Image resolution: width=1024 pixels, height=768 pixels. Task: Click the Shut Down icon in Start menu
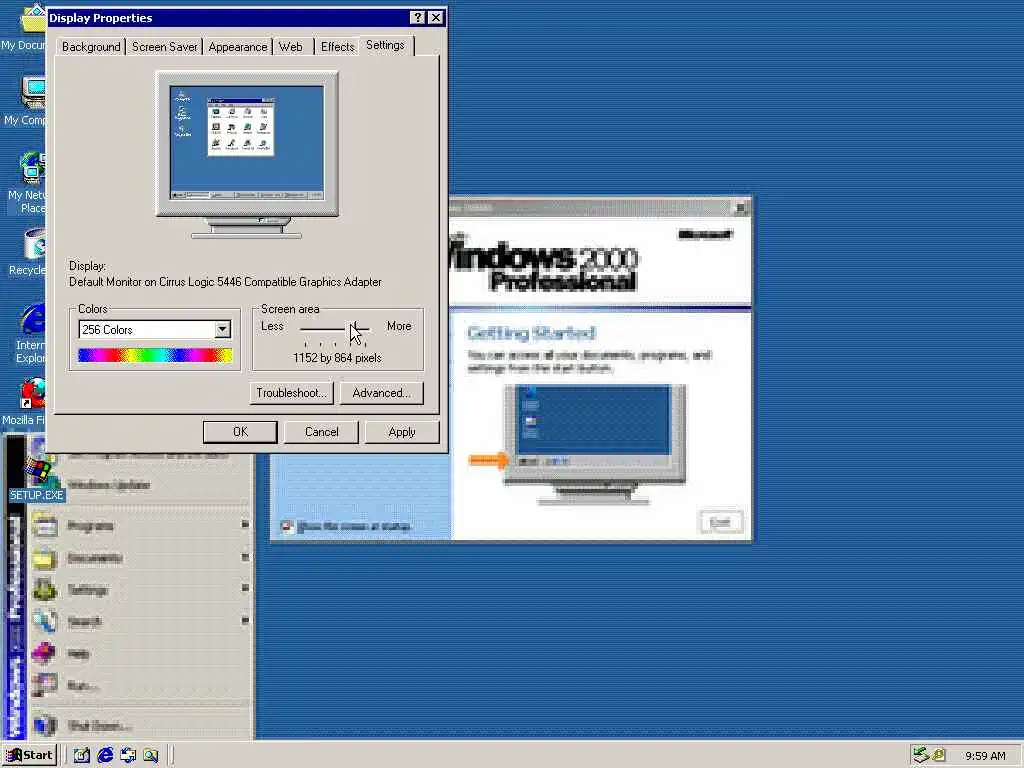44,725
